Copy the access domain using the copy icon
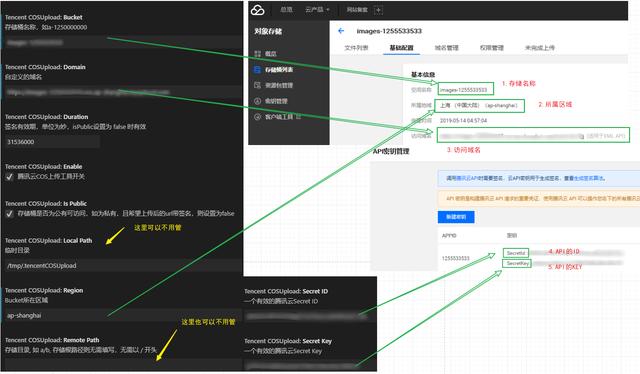The image size is (640, 374). (x=581, y=136)
